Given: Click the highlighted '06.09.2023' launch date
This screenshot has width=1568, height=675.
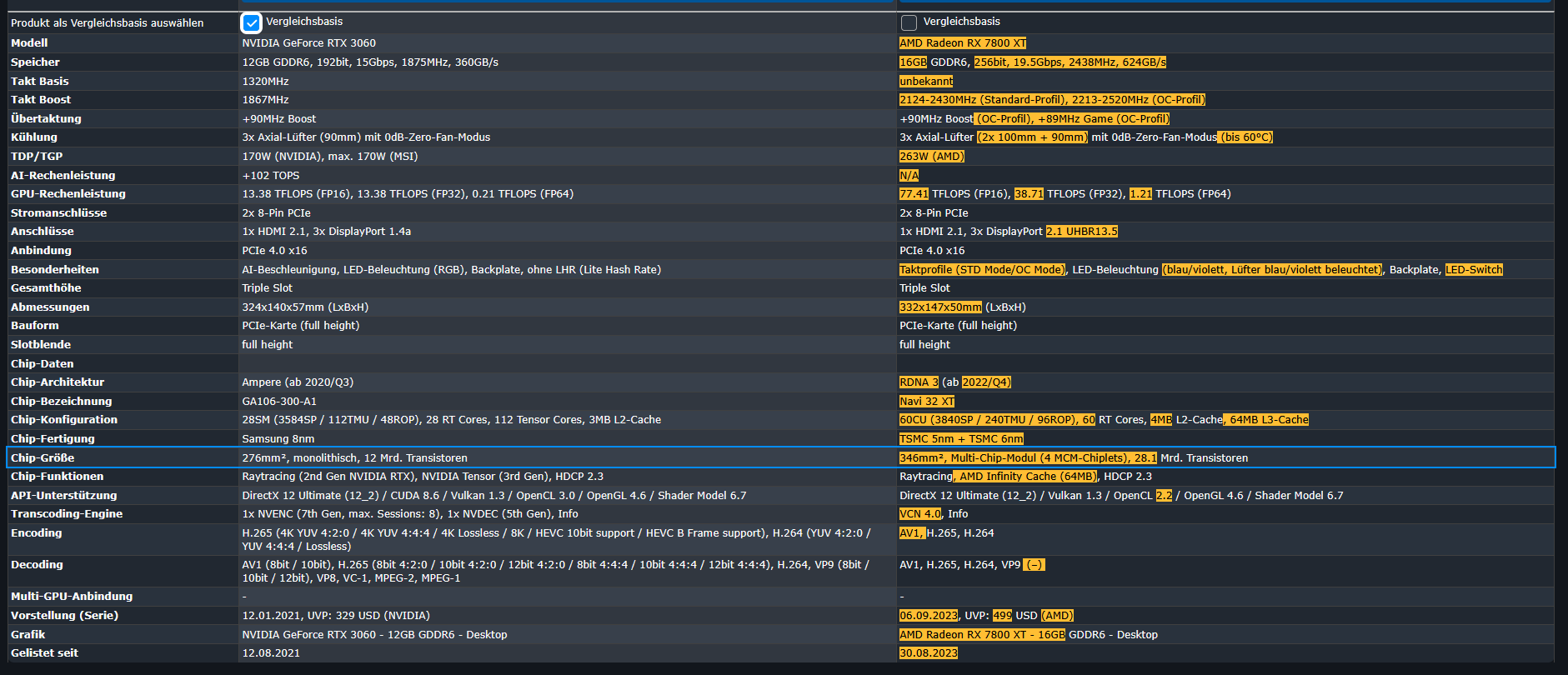Looking at the screenshot, I should [x=929, y=616].
